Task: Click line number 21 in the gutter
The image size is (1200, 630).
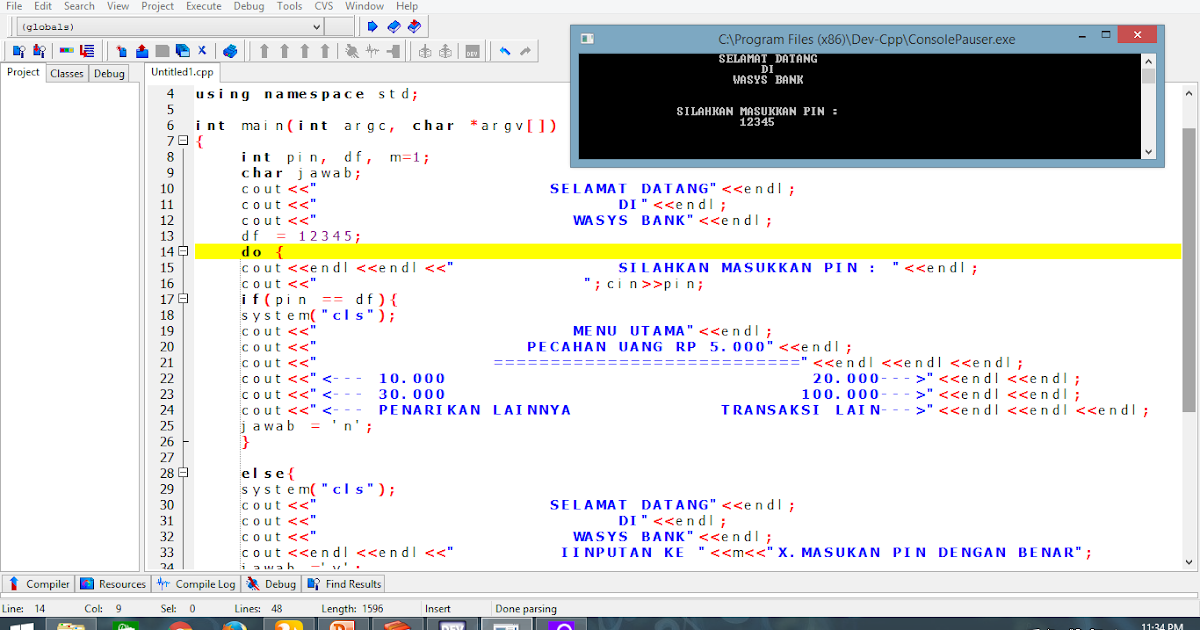Action: click(166, 363)
